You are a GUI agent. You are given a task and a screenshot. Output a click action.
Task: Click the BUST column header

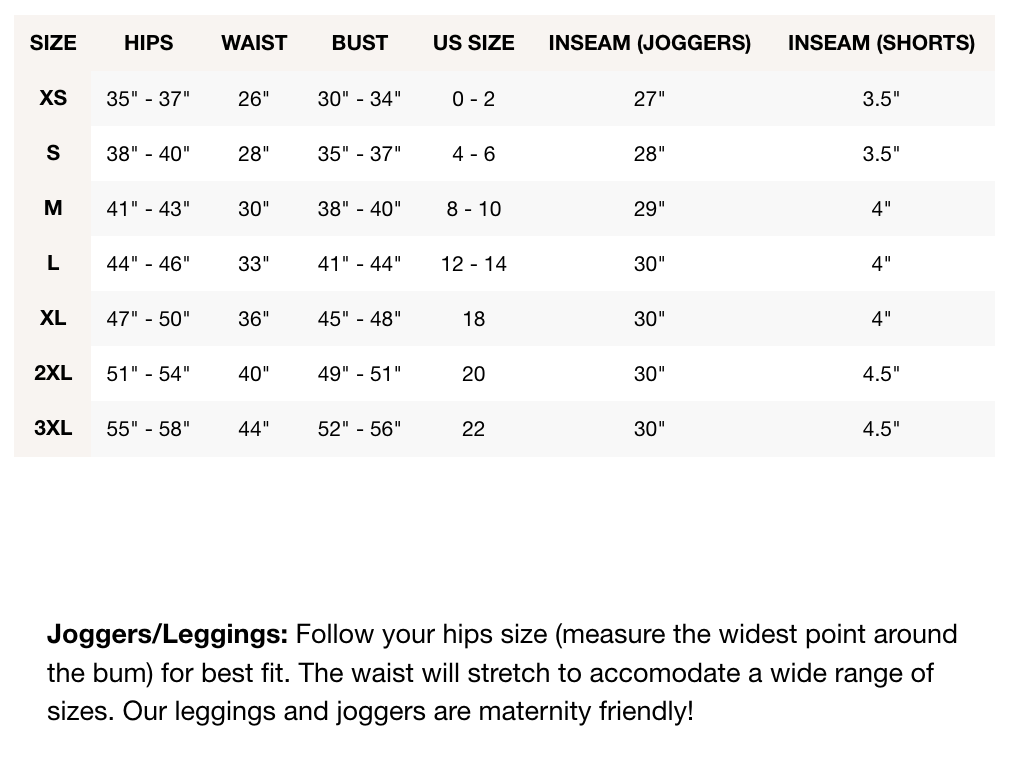pos(360,43)
